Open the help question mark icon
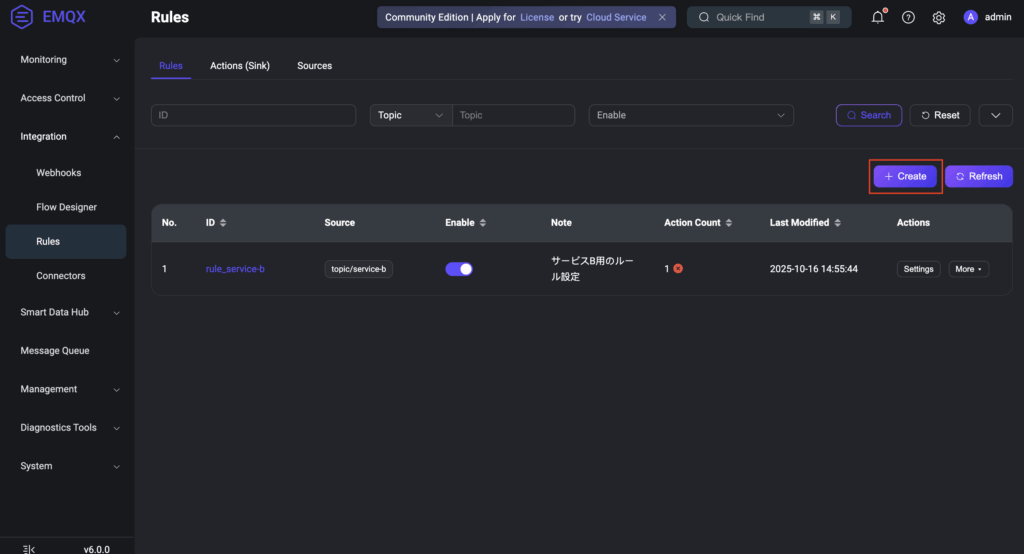This screenshot has height=554, width=1024. (908, 17)
